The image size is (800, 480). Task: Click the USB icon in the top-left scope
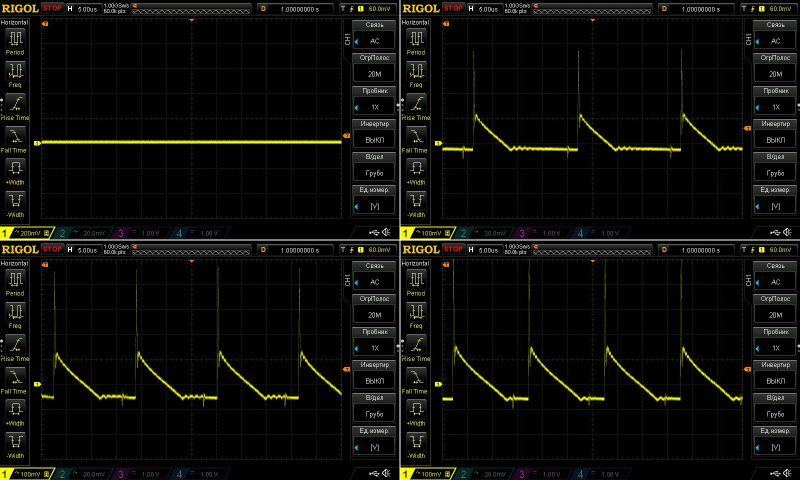[x=369, y=232]
